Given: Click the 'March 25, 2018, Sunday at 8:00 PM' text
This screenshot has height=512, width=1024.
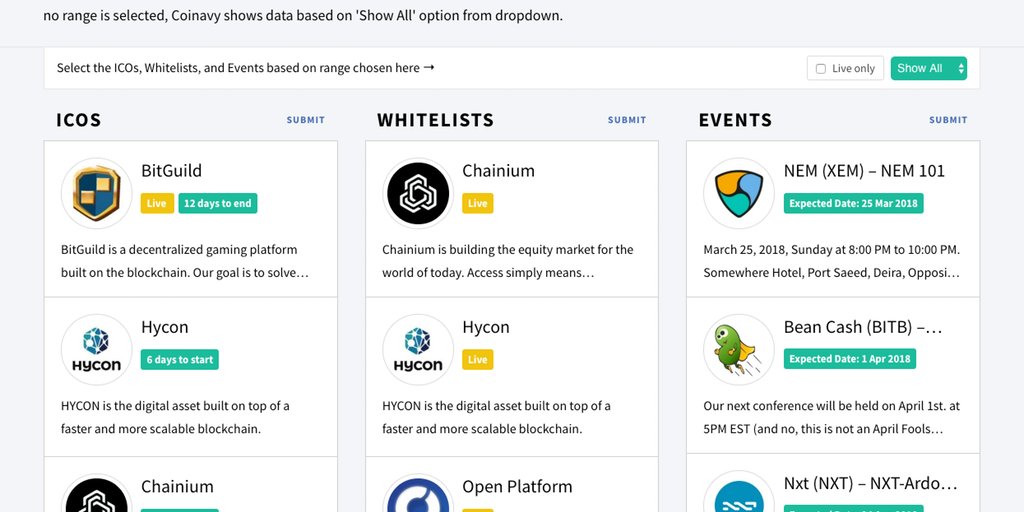Looking at the screenshot, I should coord(831,261).
